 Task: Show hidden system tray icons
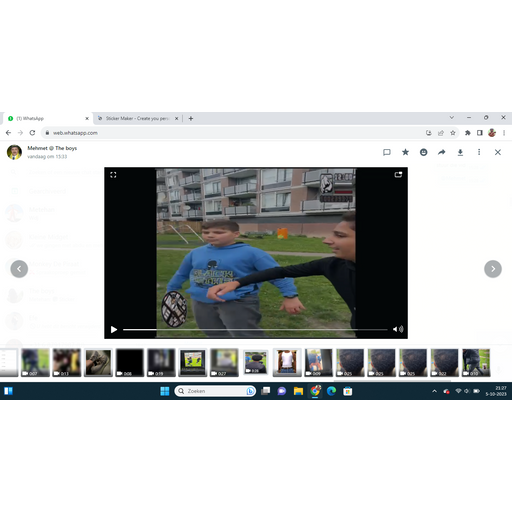point(434,391)
